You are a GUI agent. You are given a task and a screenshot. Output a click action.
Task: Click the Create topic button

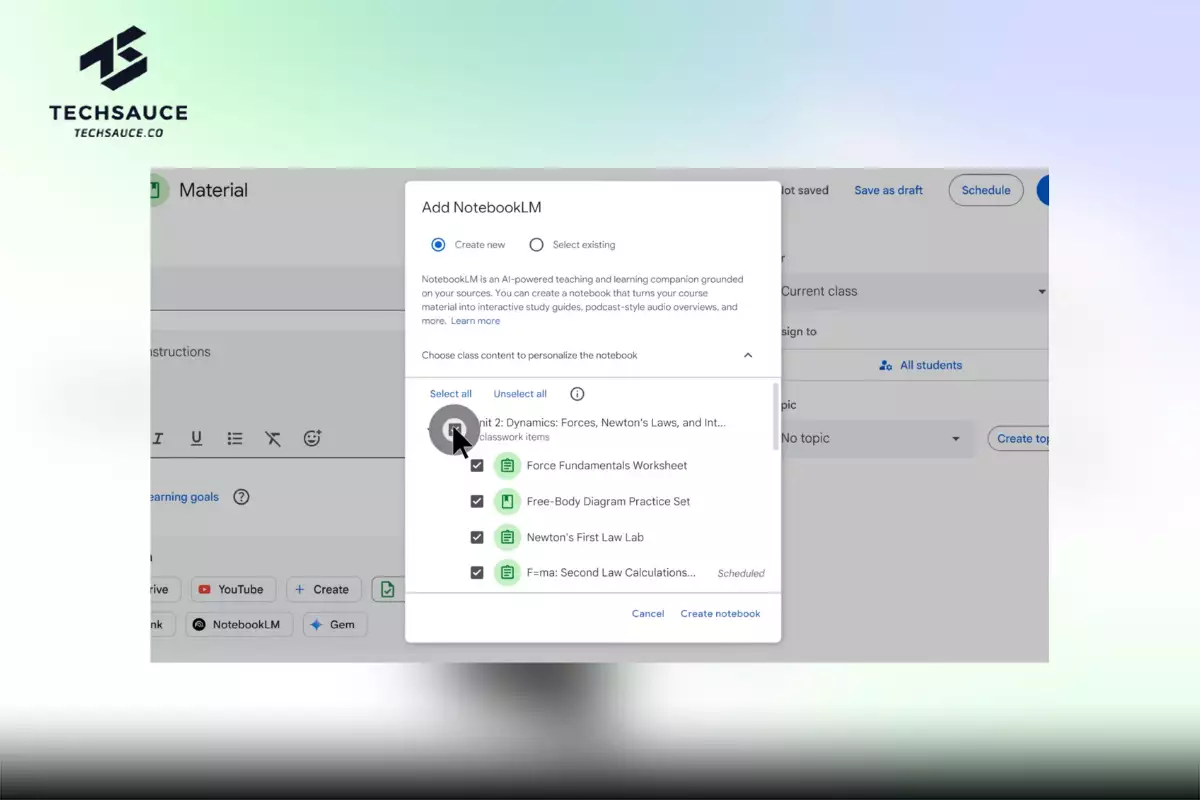coord(1018,438)
